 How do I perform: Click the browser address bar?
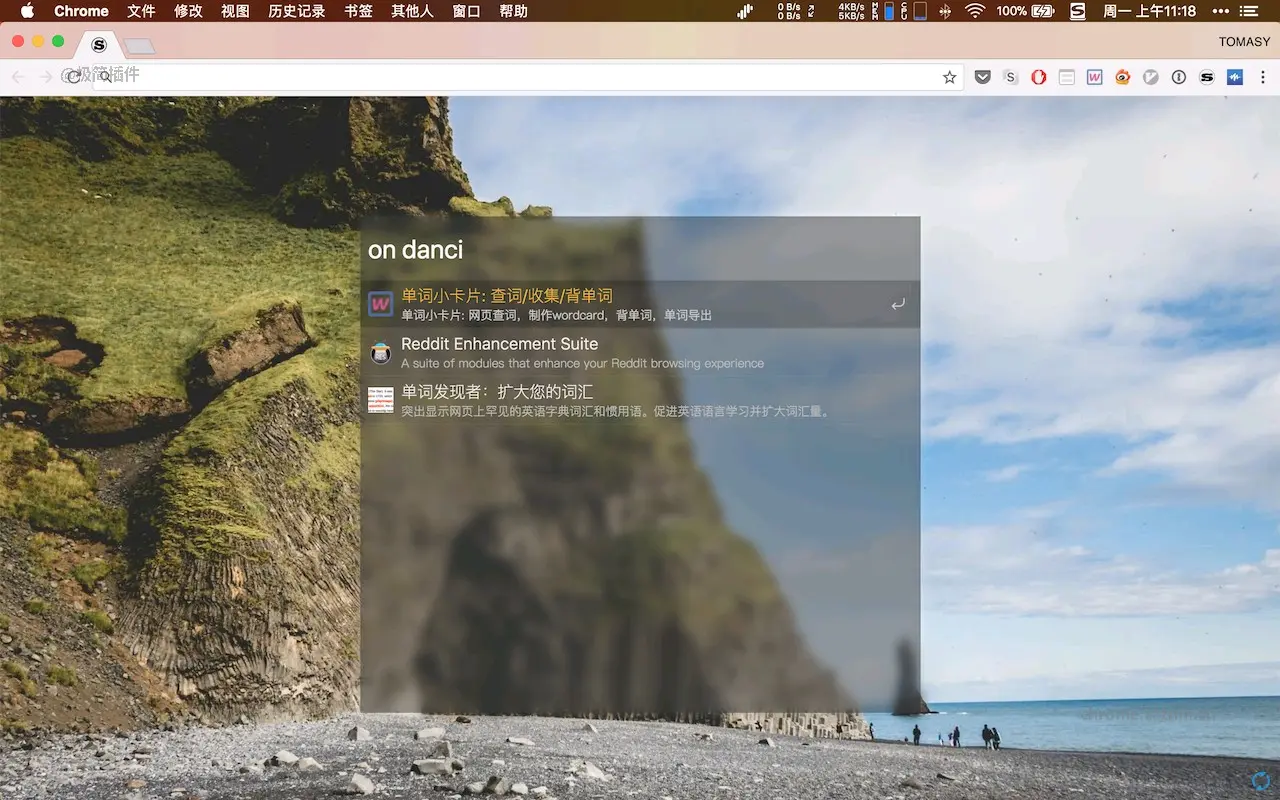[500, 76]
